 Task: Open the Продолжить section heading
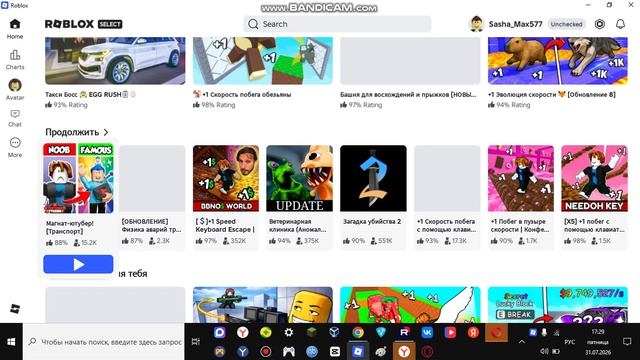[72, 132]
